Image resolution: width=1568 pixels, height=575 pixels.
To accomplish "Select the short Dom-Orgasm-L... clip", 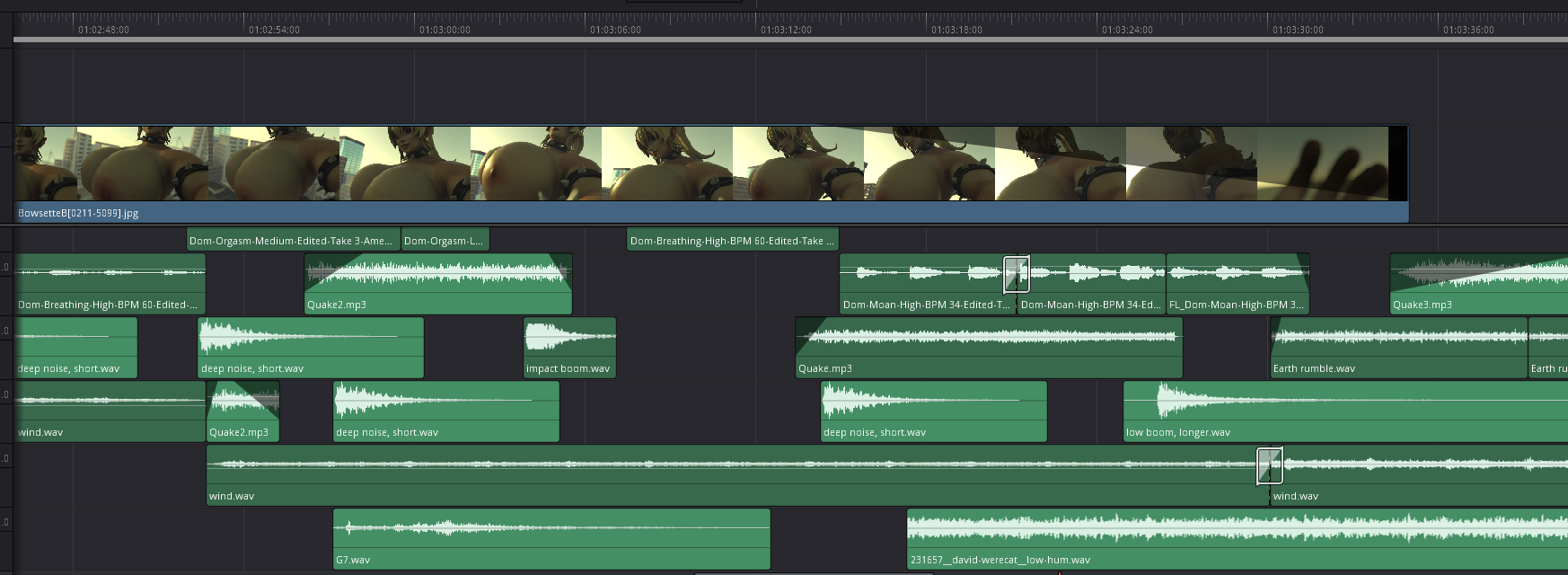I will click(x=445, y=240).
